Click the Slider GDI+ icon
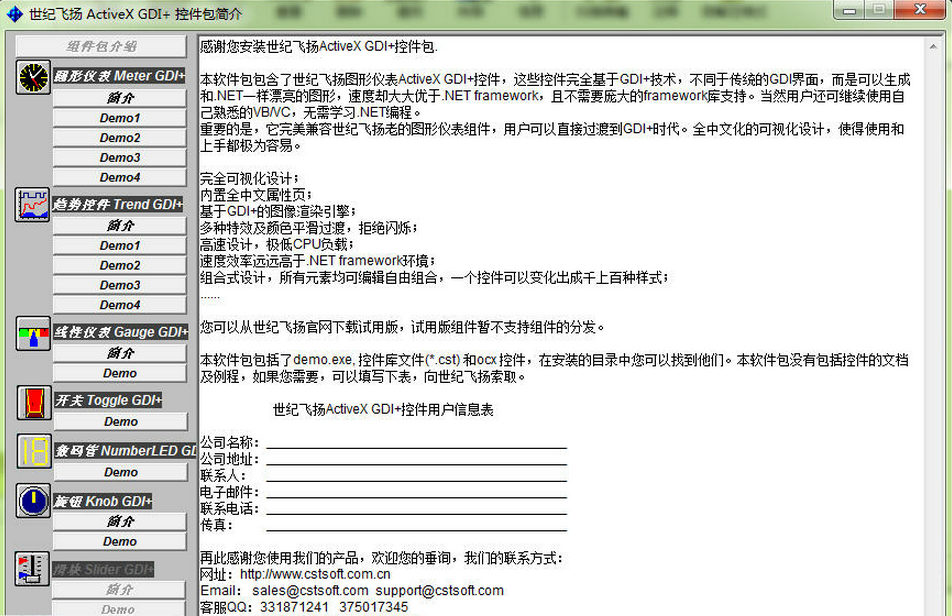Image resolution: width=952 pixels, height=616 pixels. point(32,569)
